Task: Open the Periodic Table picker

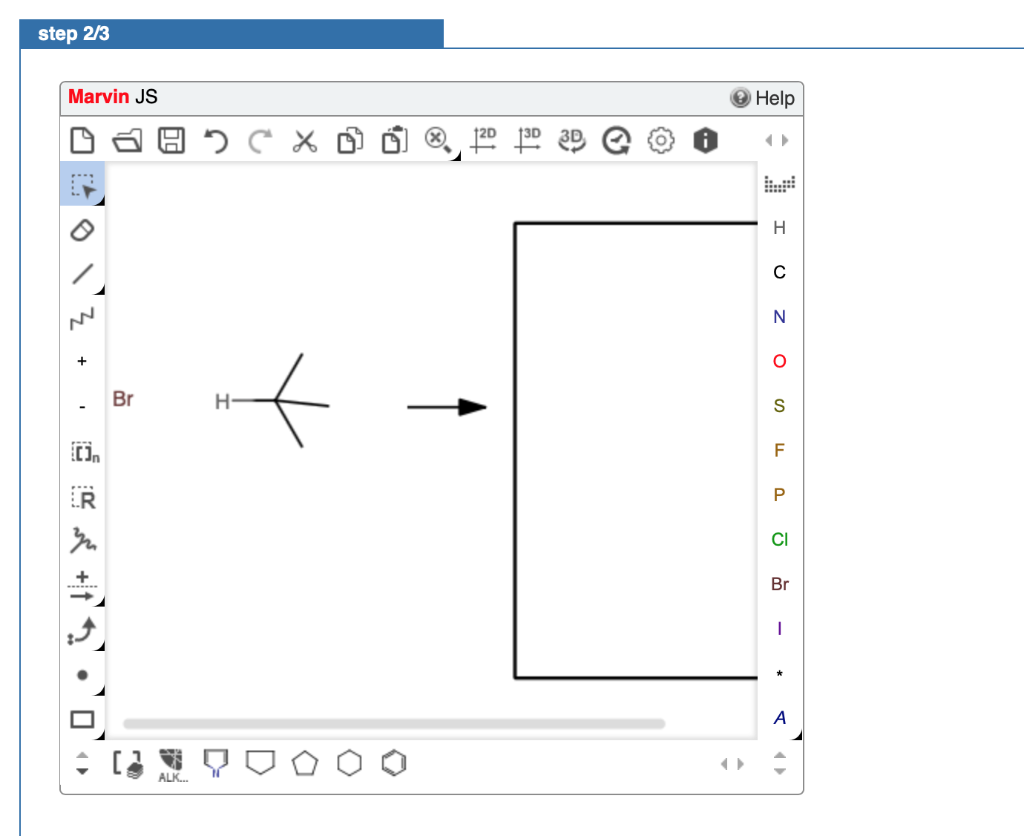Action: point(779,183)
